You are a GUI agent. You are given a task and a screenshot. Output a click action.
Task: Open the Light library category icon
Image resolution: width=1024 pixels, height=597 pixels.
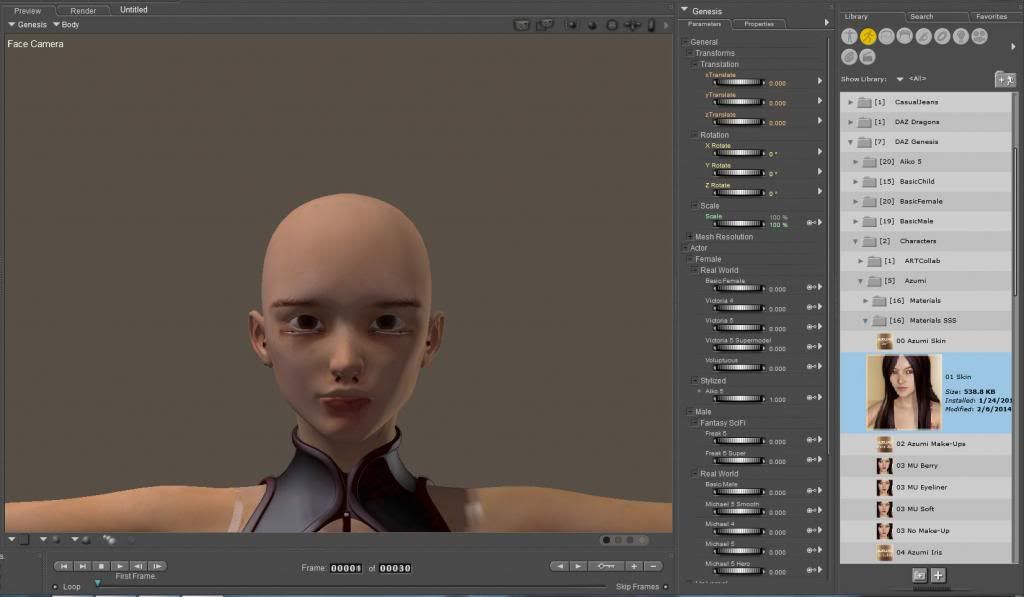[960, 36]
